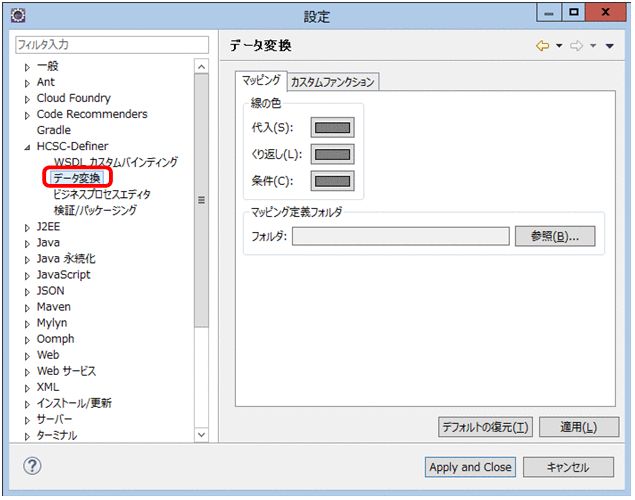Switch to the カスタムファンクション tab
635x500 pixels.
(x=332, y=82)
